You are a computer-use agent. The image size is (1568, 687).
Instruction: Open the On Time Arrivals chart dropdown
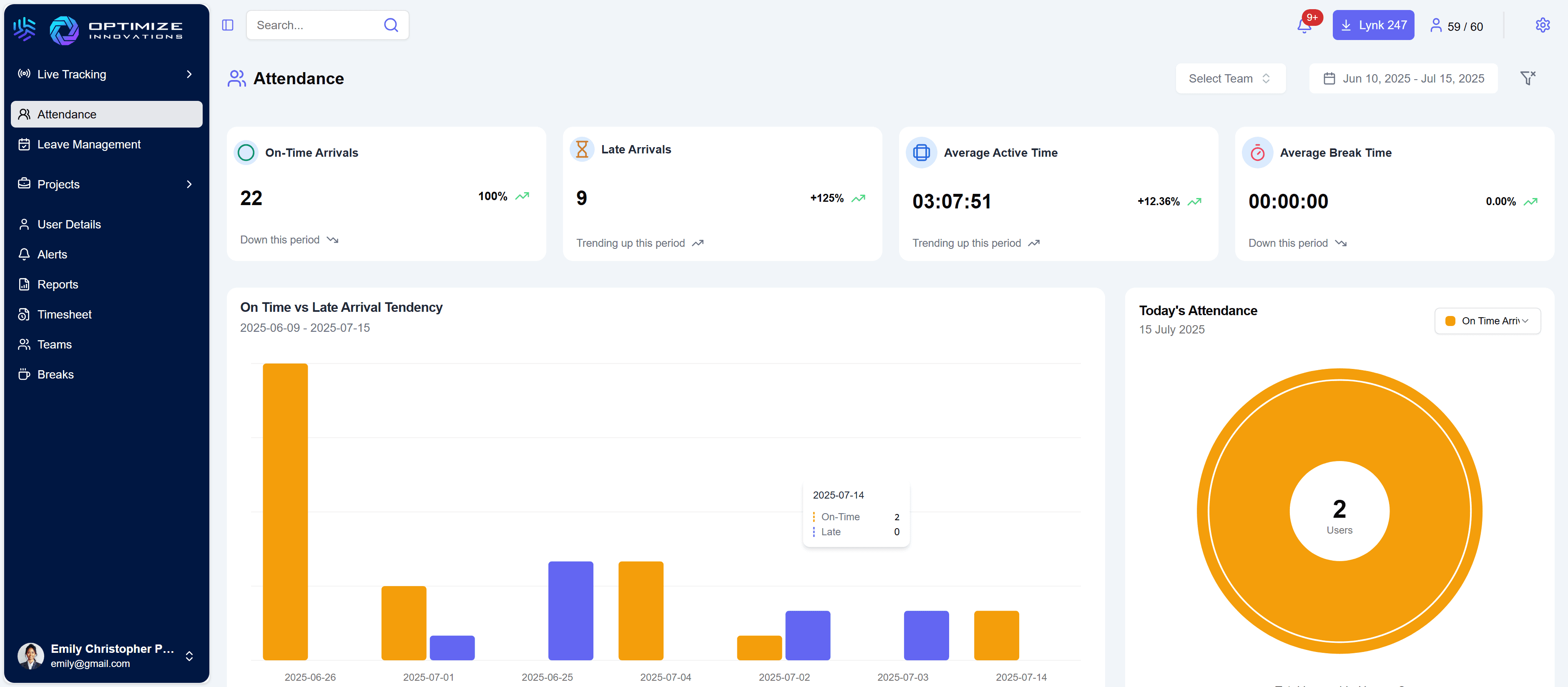1487,321
